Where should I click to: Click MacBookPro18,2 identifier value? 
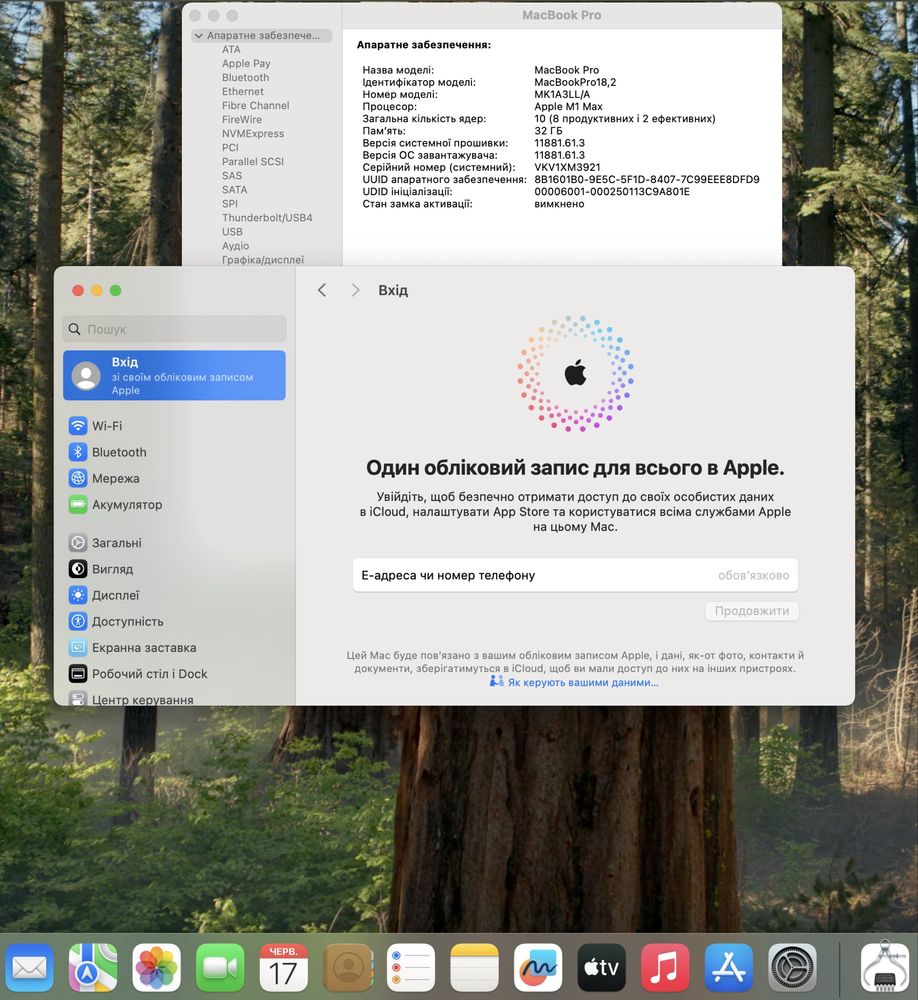click(575, 82)
